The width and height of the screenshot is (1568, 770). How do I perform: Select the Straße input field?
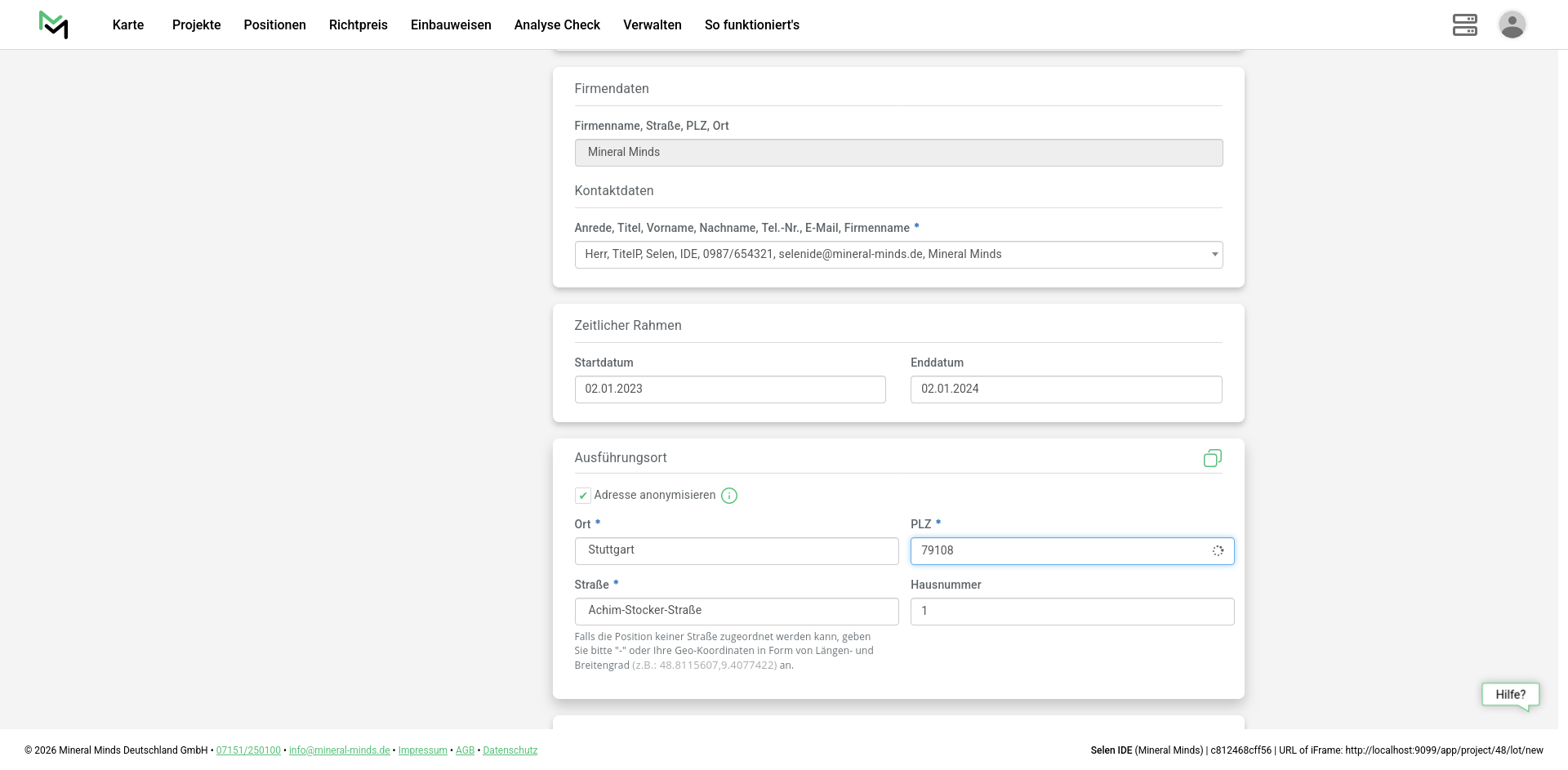tap(736, 611)
